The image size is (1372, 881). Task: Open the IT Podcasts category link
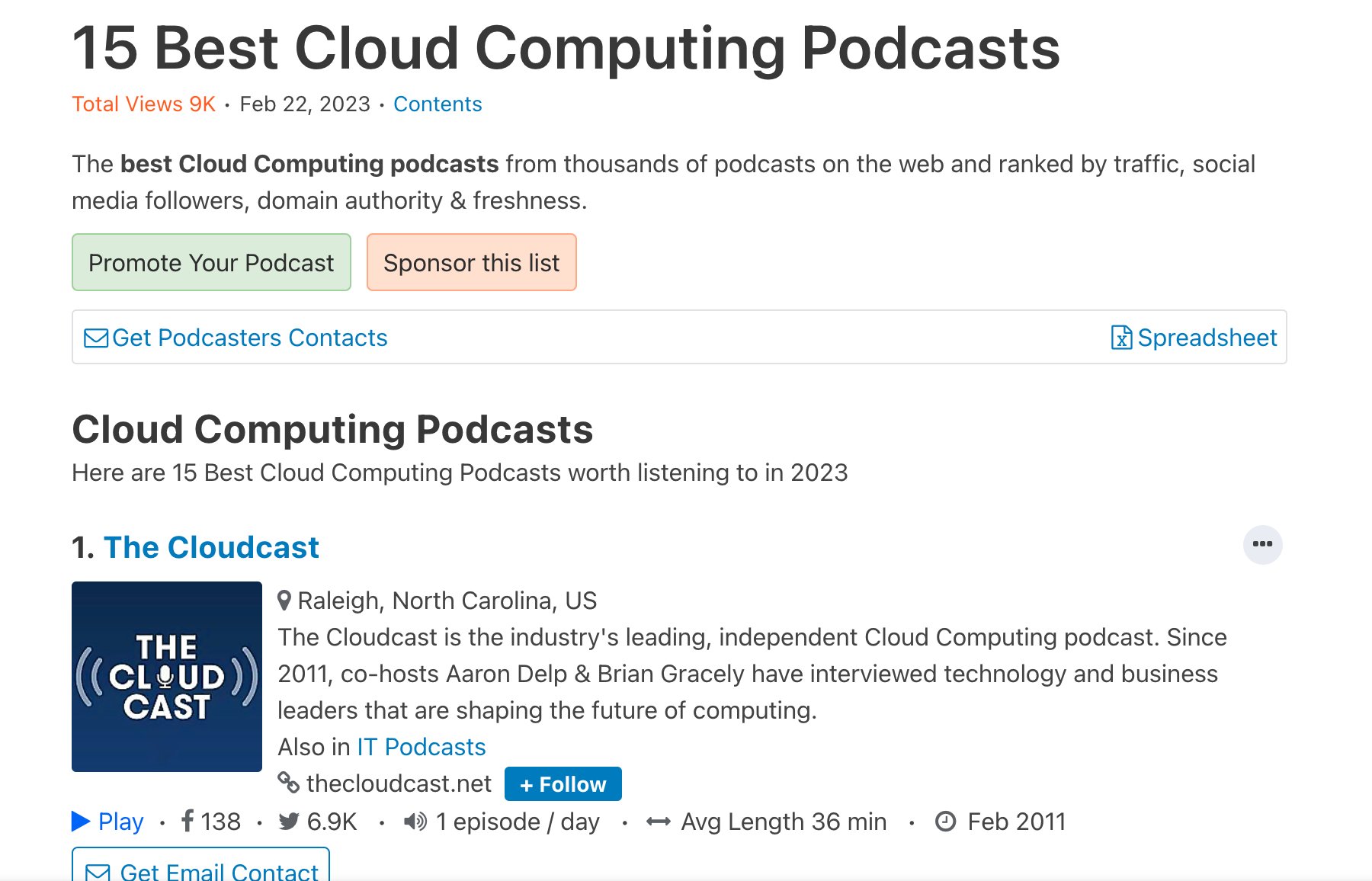coord(420,747)
